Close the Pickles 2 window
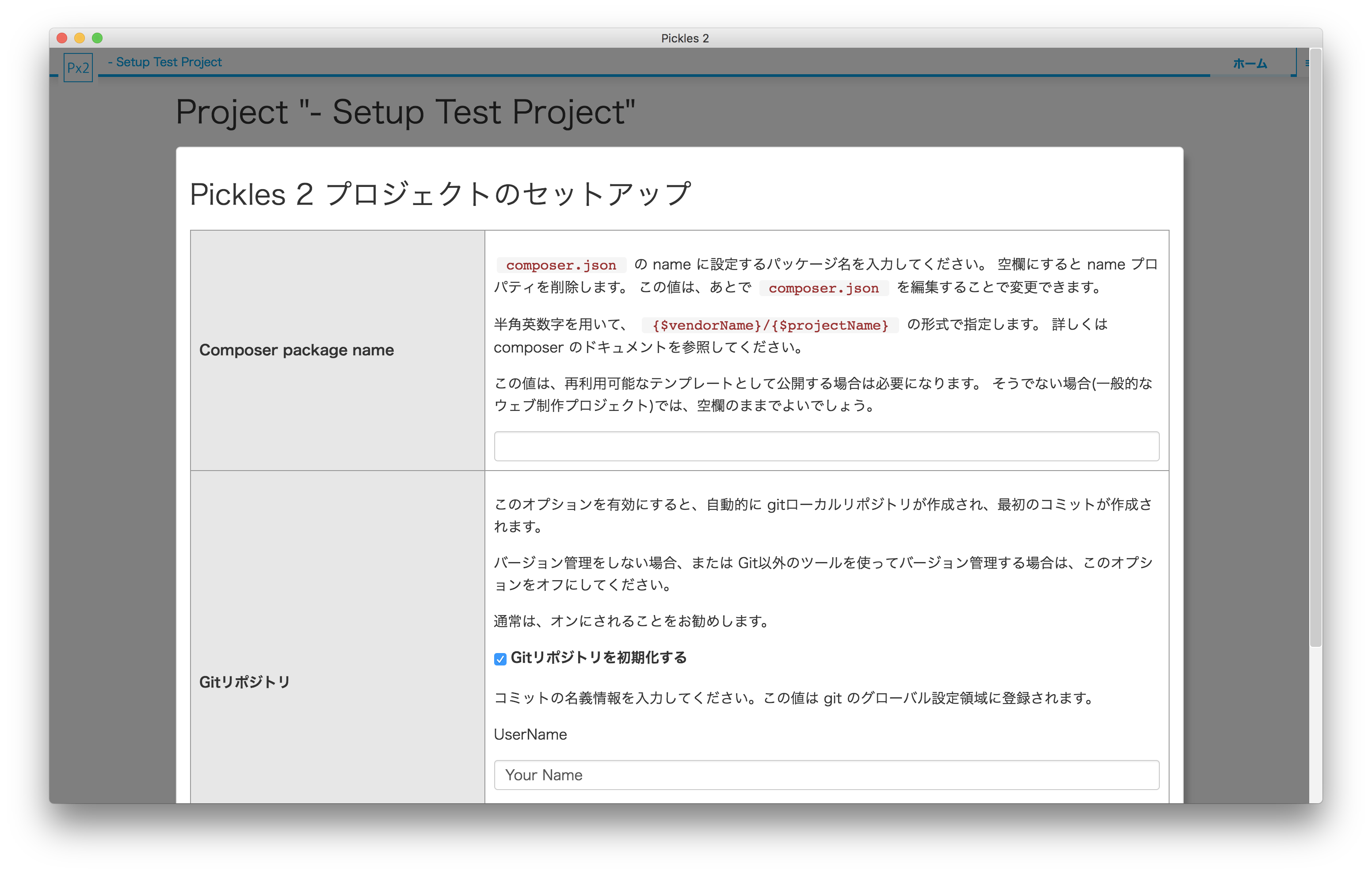Viewport: 1372px width, 874px height. coord(62,38)
